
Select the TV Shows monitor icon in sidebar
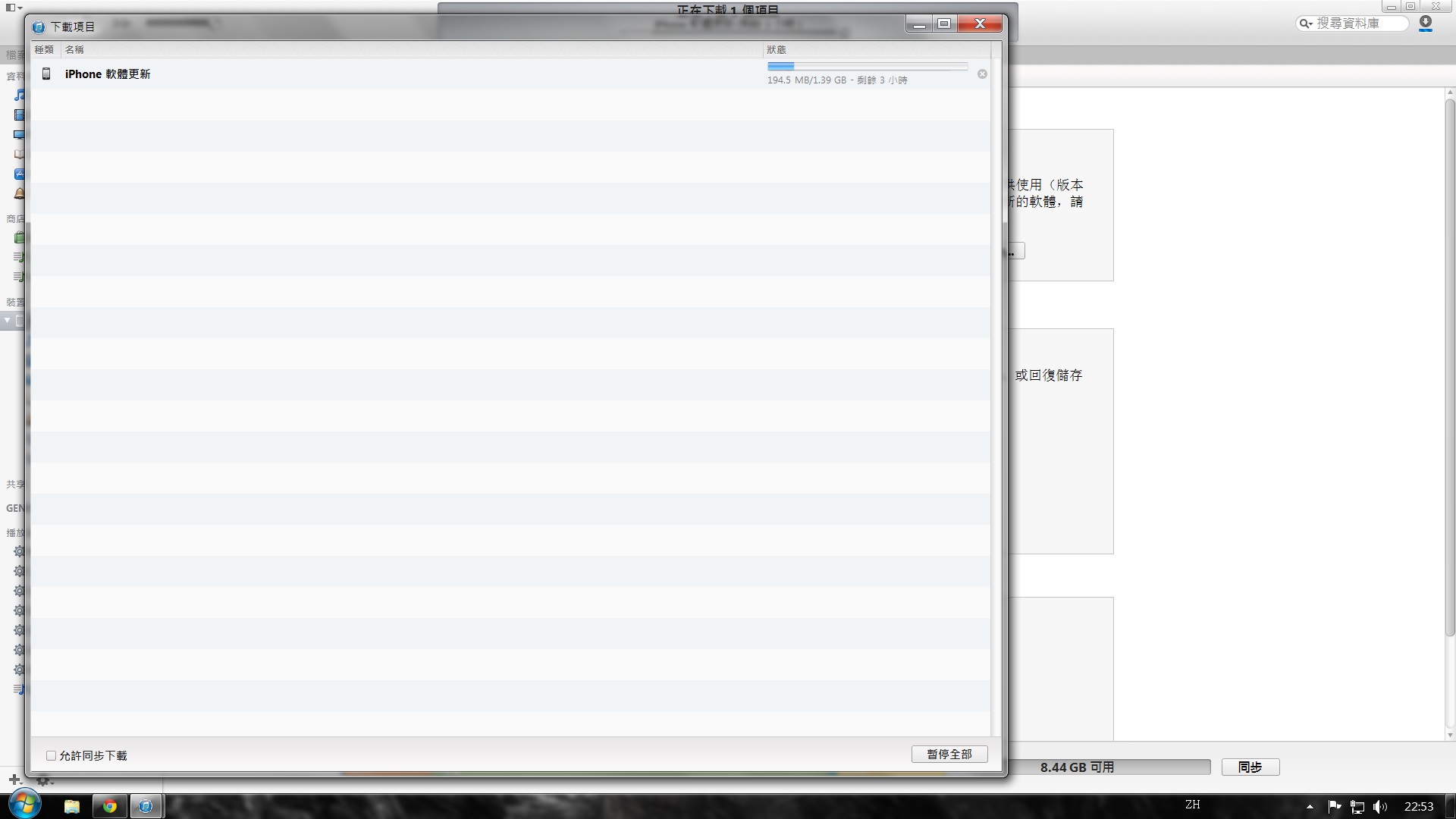click(x=20, y=134)
